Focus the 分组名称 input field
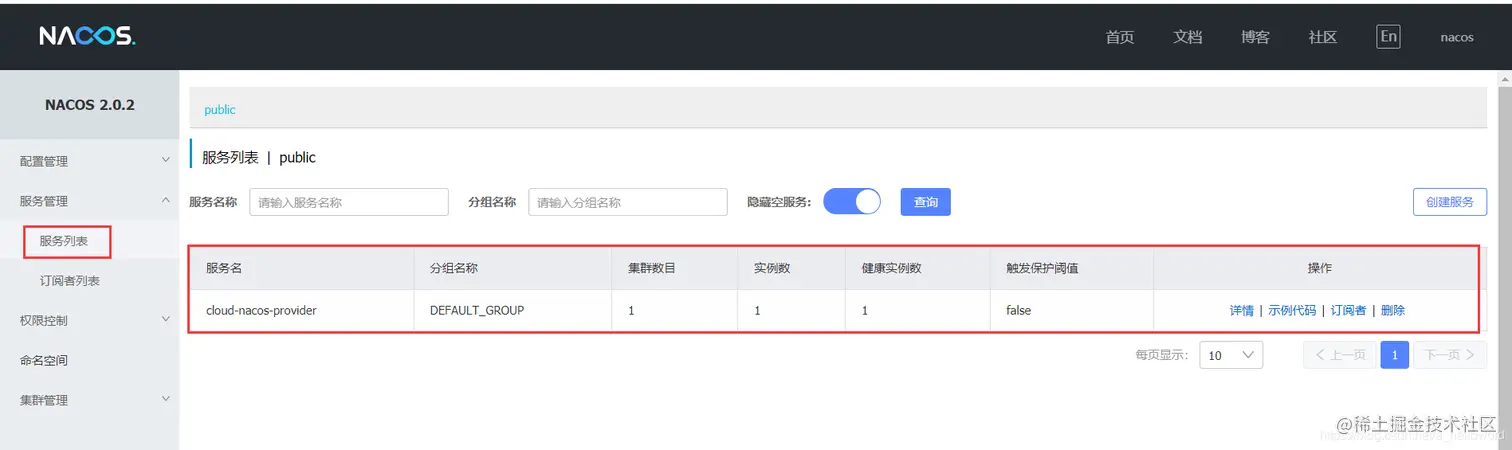Viewport: 1512px width, 450px height. 628,202
